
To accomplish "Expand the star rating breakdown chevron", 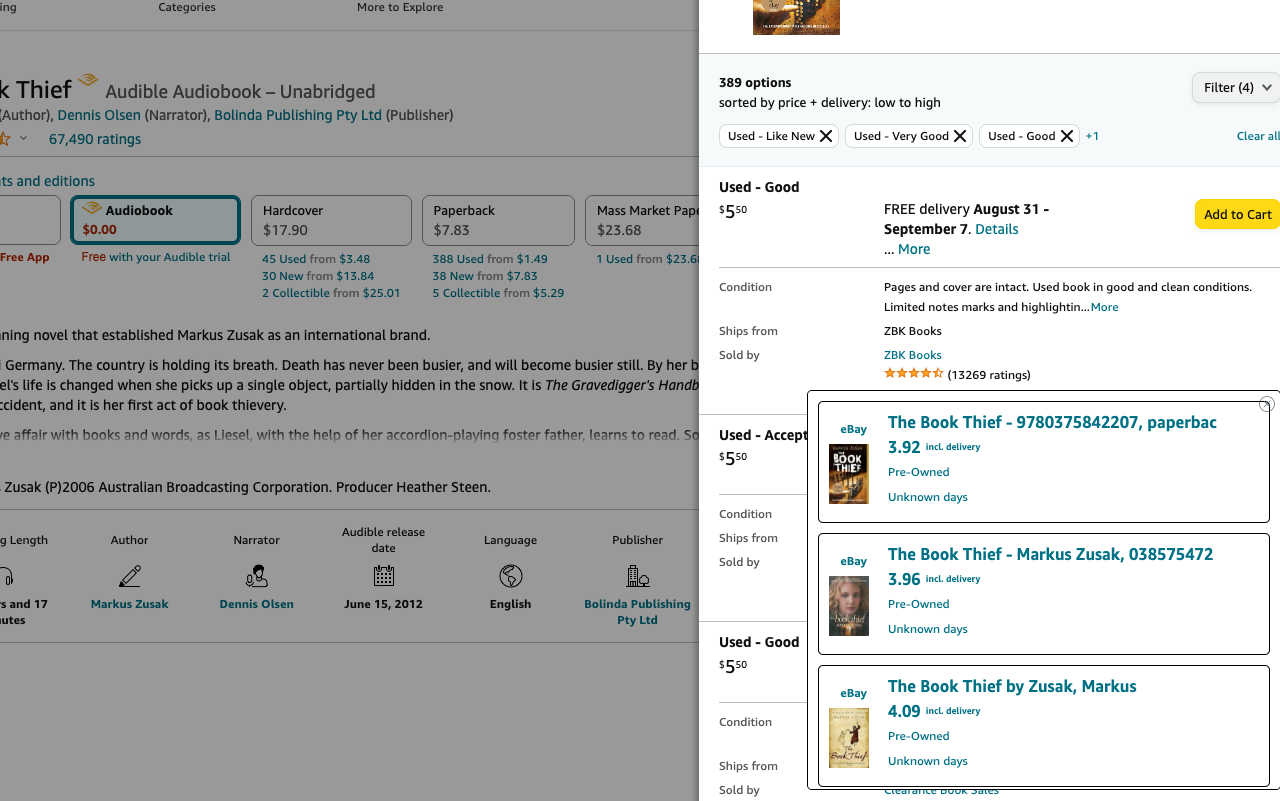I will (x=23, y=139).
